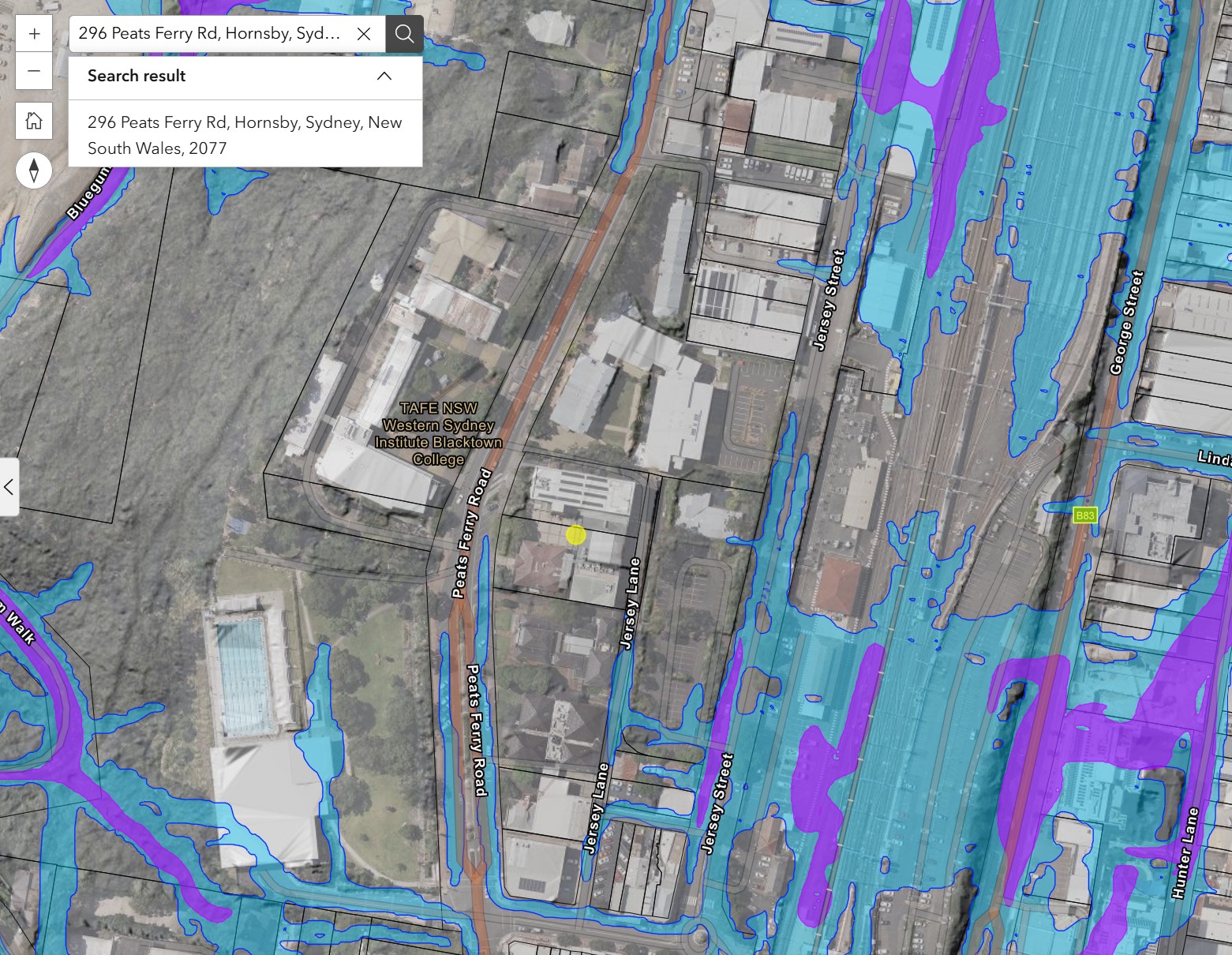Click the Bluegum street label at top left
This screenshot has height=955, width=1232.
click(88, 199)
